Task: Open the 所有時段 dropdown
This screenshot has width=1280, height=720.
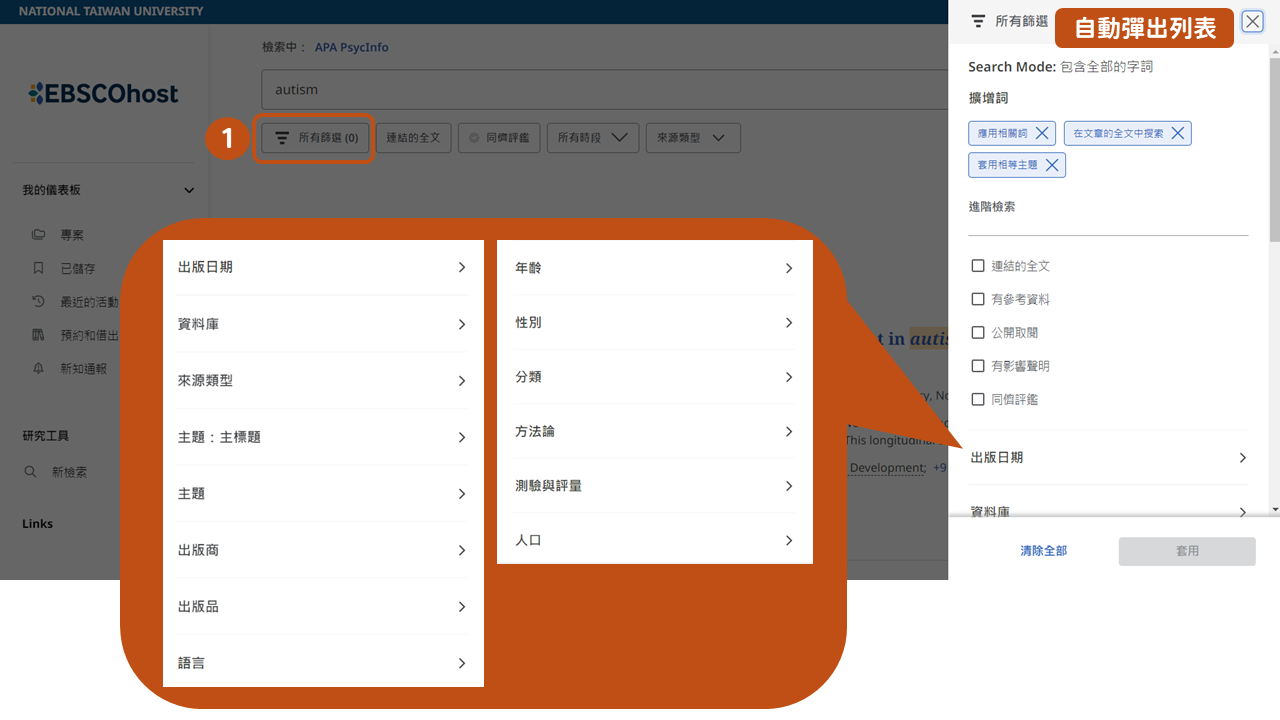Action: pyautogui.click(x=593, y=138)
